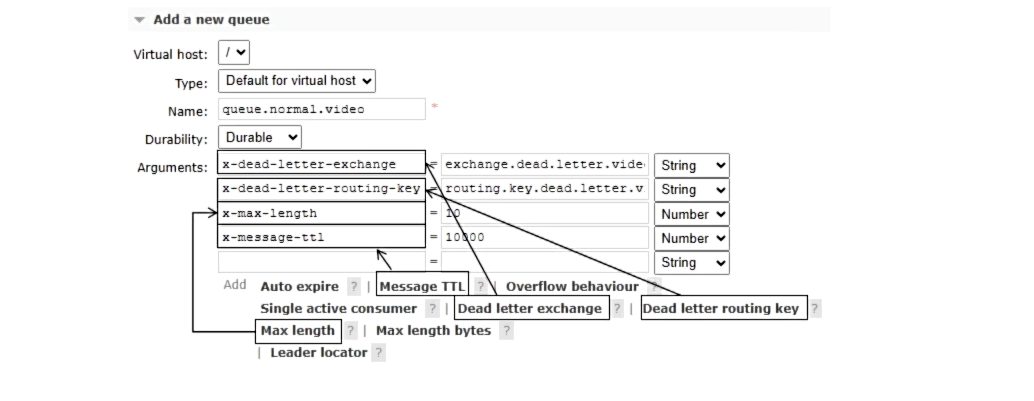Viewport: 1034px width, 401px height.
Task: Open the help icon beside Max length
Action: pyautogui.click(x=351, y=330)
